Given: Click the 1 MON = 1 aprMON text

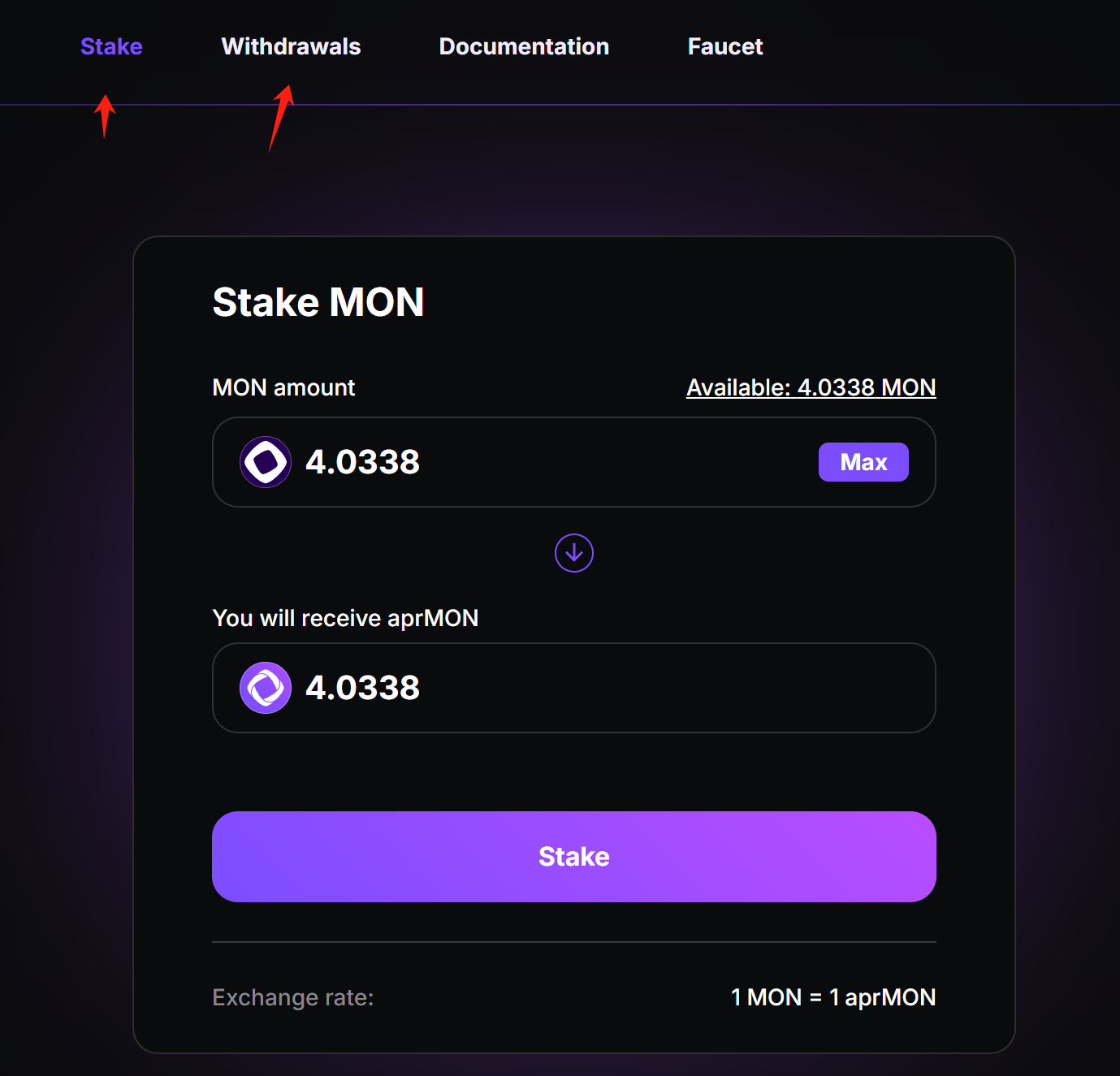Looking at the screenshot, I should tap(833, 997).
